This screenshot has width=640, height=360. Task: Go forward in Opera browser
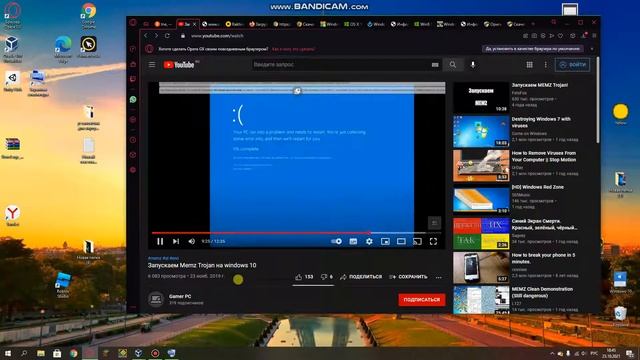[x=156, y=36]
